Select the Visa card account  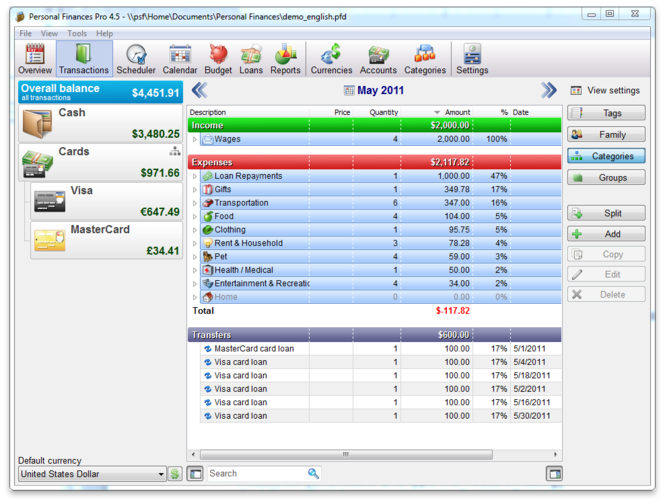[106, 201]
